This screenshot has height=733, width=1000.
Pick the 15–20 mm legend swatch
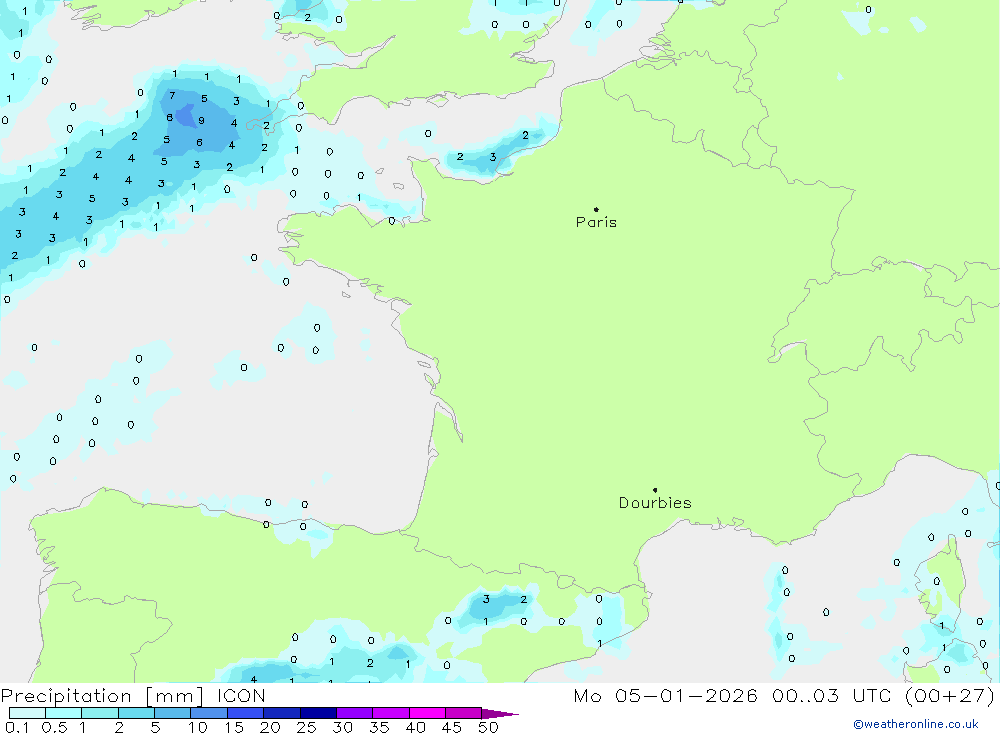pos(245,713)
